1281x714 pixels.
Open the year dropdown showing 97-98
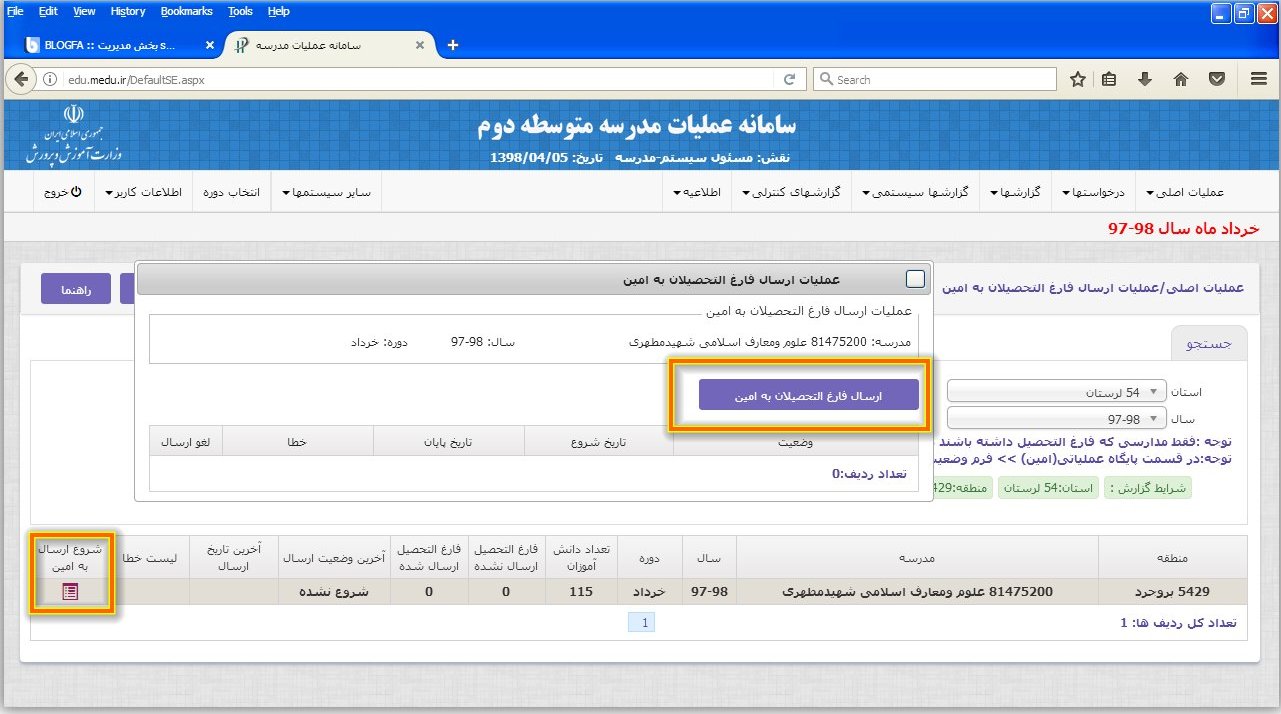pos(1057,418)
